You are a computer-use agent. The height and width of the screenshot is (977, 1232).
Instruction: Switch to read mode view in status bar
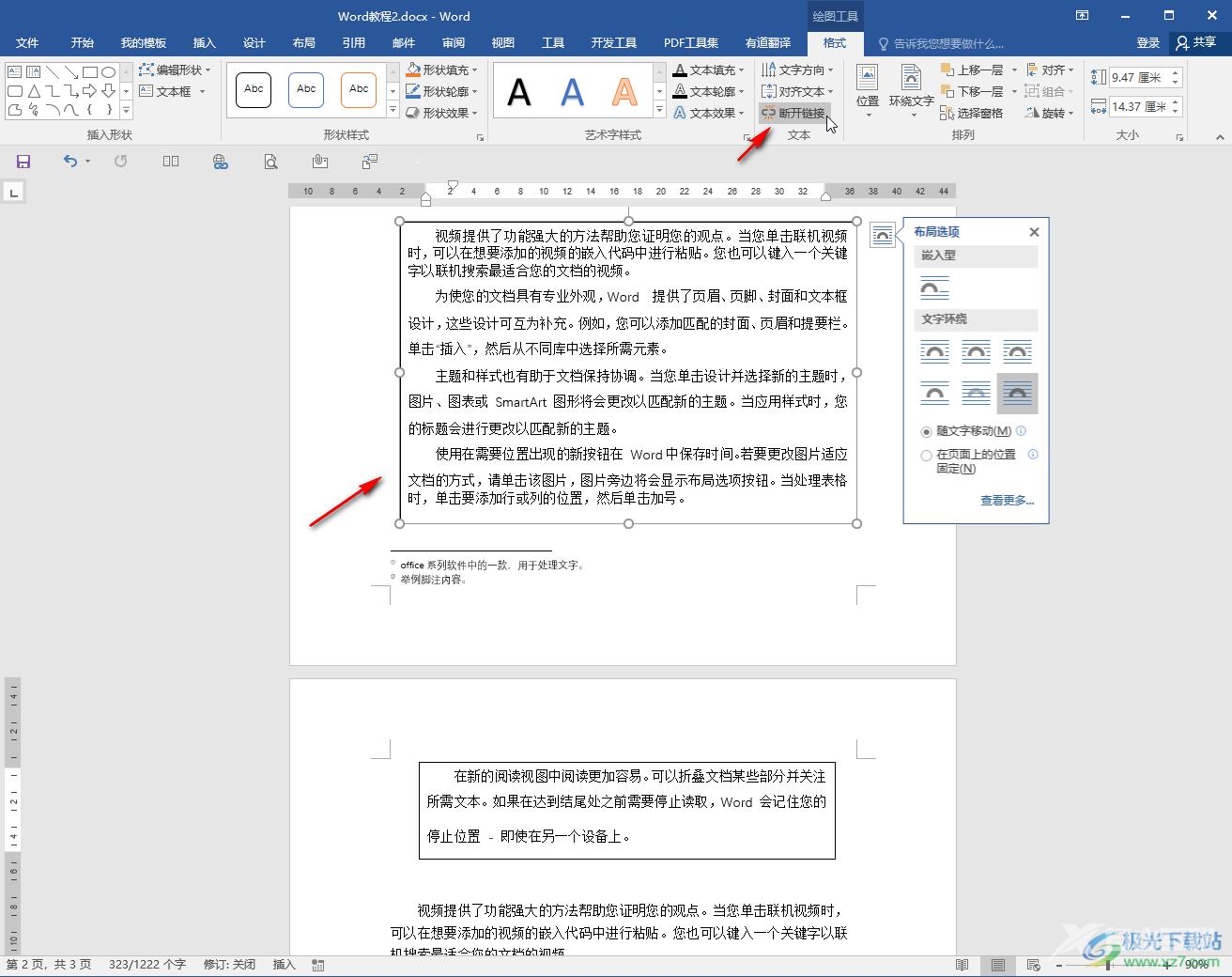point(962,965)
